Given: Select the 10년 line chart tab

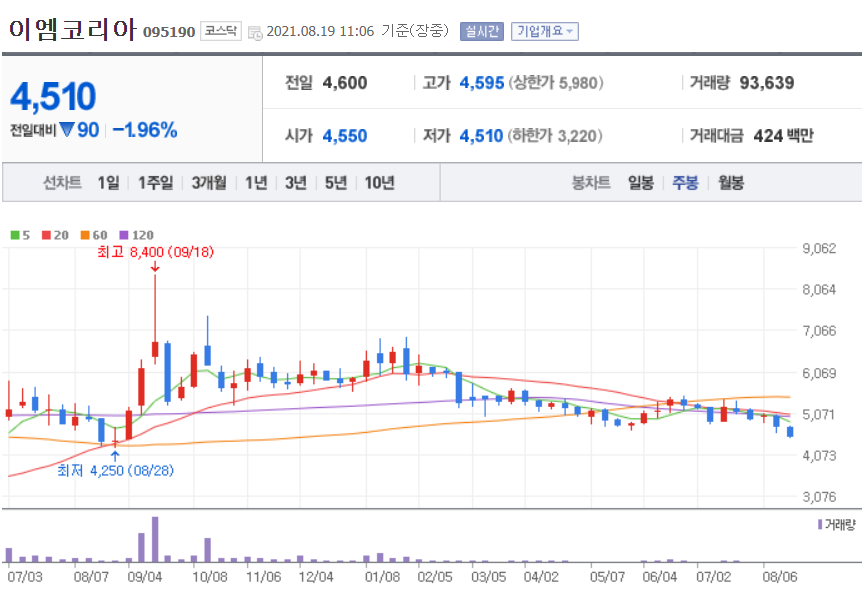Looking at the screenshot, I should pos(380,183).
